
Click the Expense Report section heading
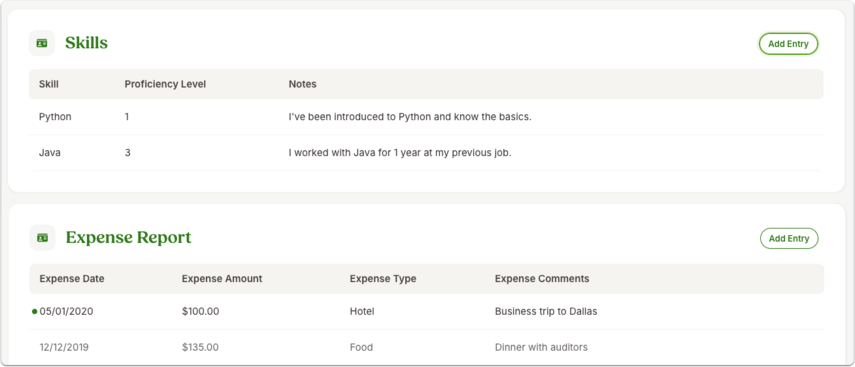[x=129, y=238]
